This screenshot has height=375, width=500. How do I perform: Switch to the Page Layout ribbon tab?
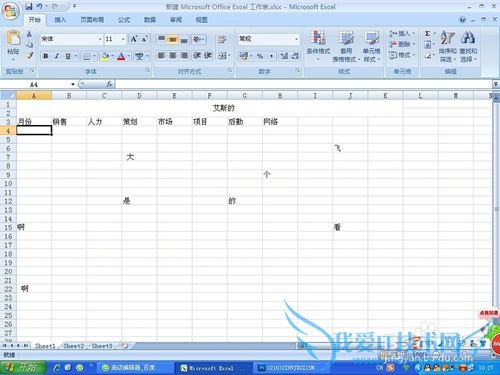click(92, 20)
